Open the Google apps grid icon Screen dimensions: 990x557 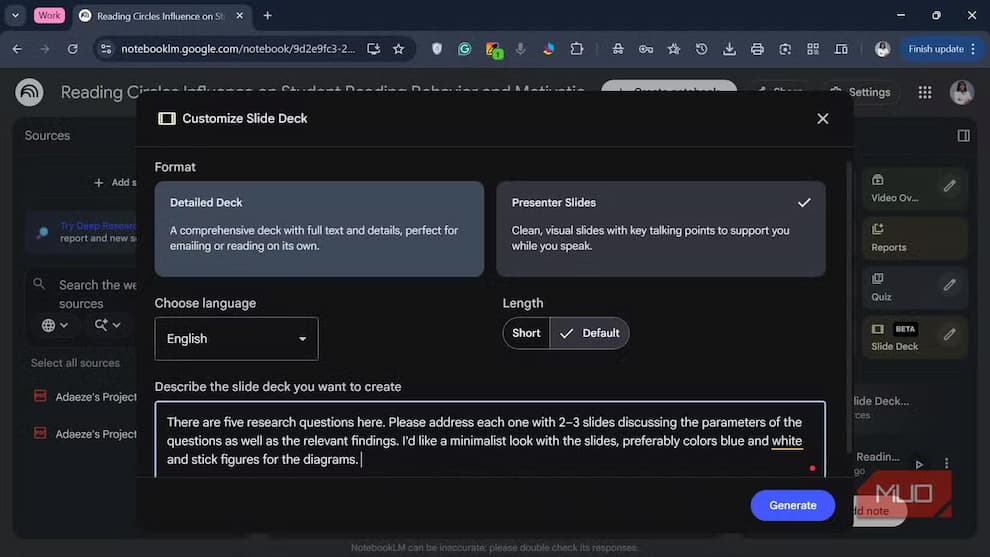pos(924,92)
